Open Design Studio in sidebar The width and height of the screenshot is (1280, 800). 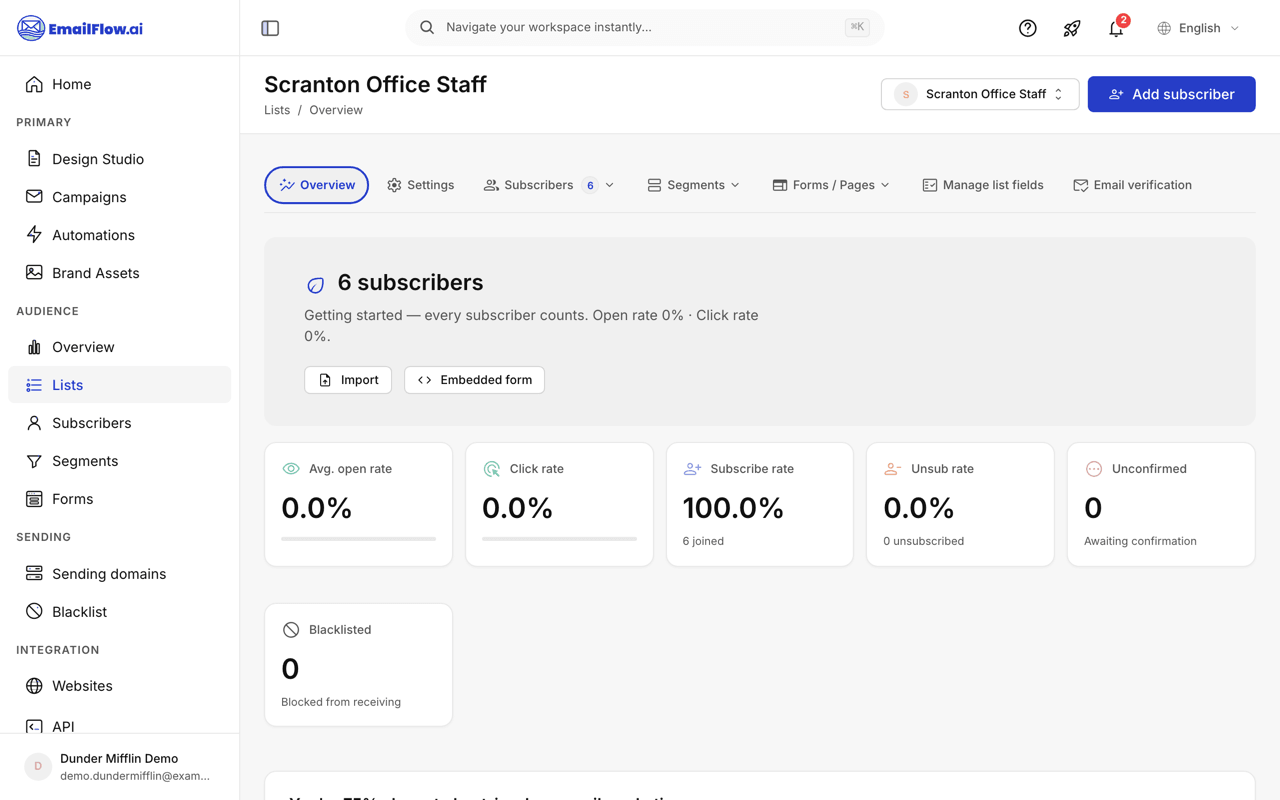[119, 159]
